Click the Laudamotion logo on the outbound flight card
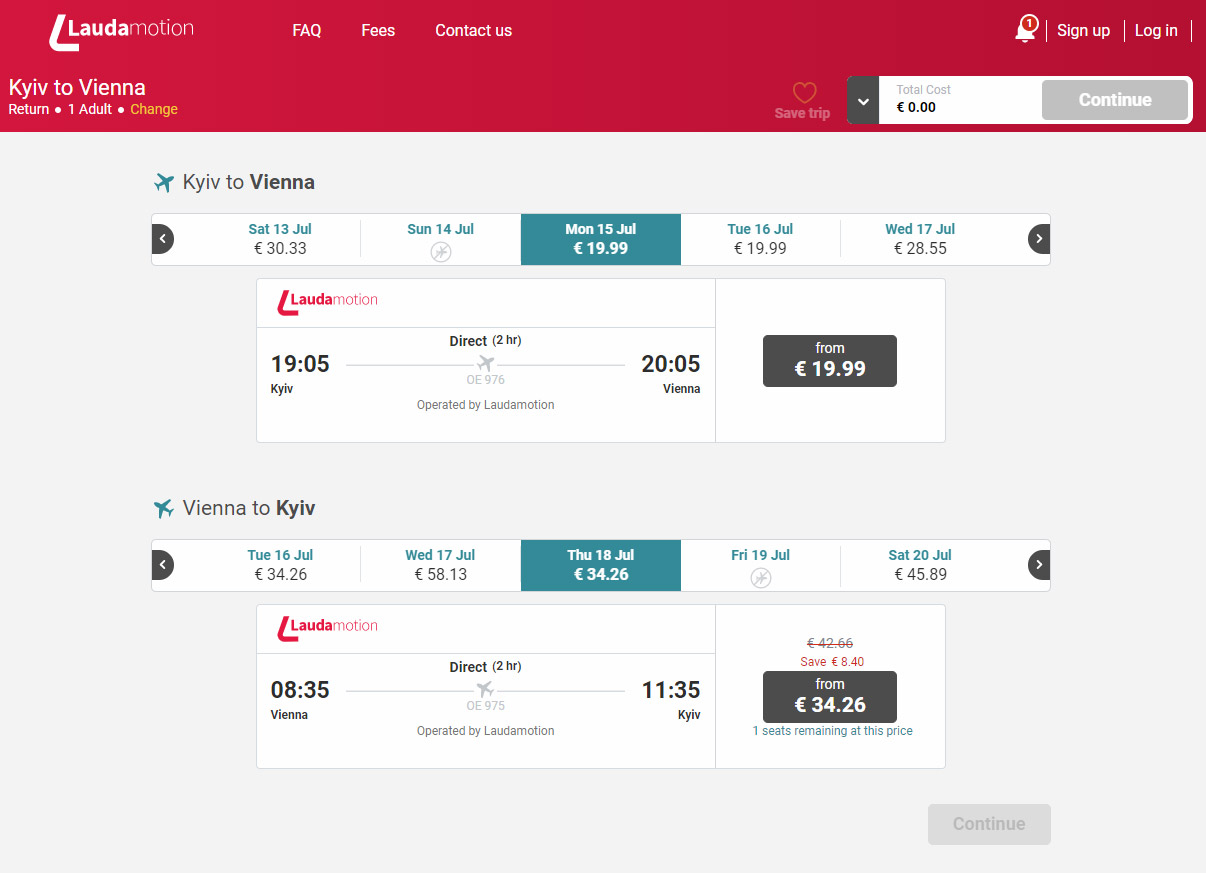The height and width of the screenshot is (873, 1206). [x=328, y=302]
